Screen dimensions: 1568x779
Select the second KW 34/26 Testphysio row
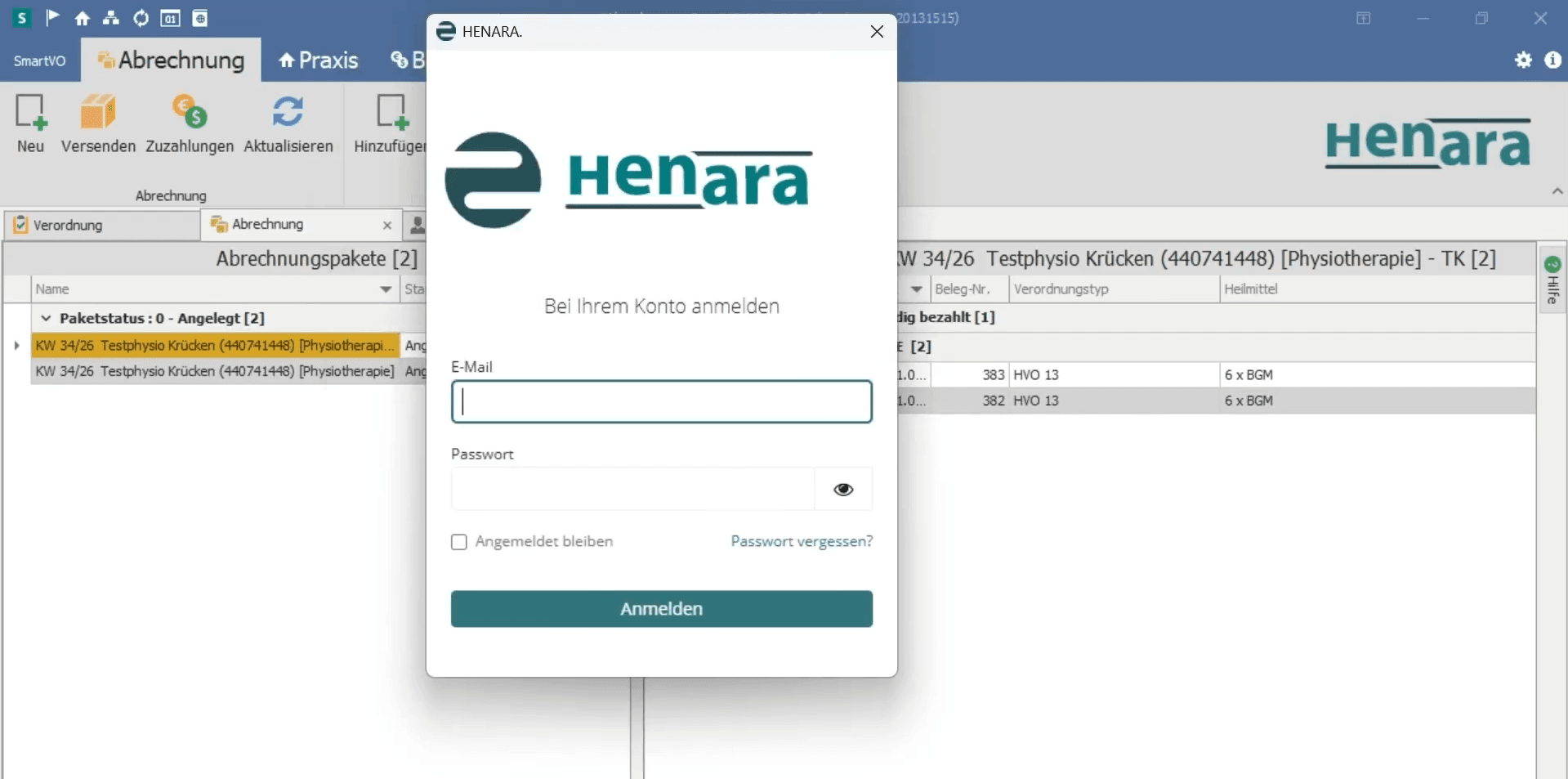[x=215, y=371]
